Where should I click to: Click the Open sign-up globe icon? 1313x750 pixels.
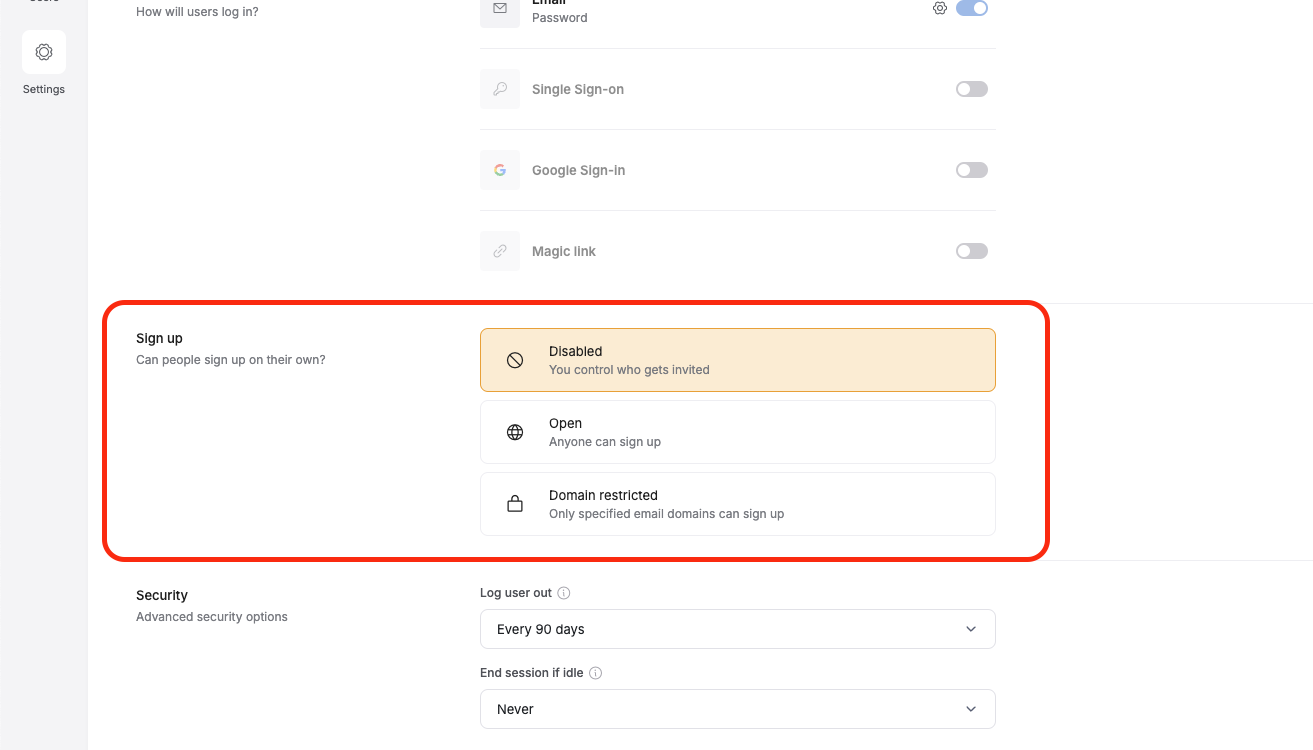click(514, 431)
